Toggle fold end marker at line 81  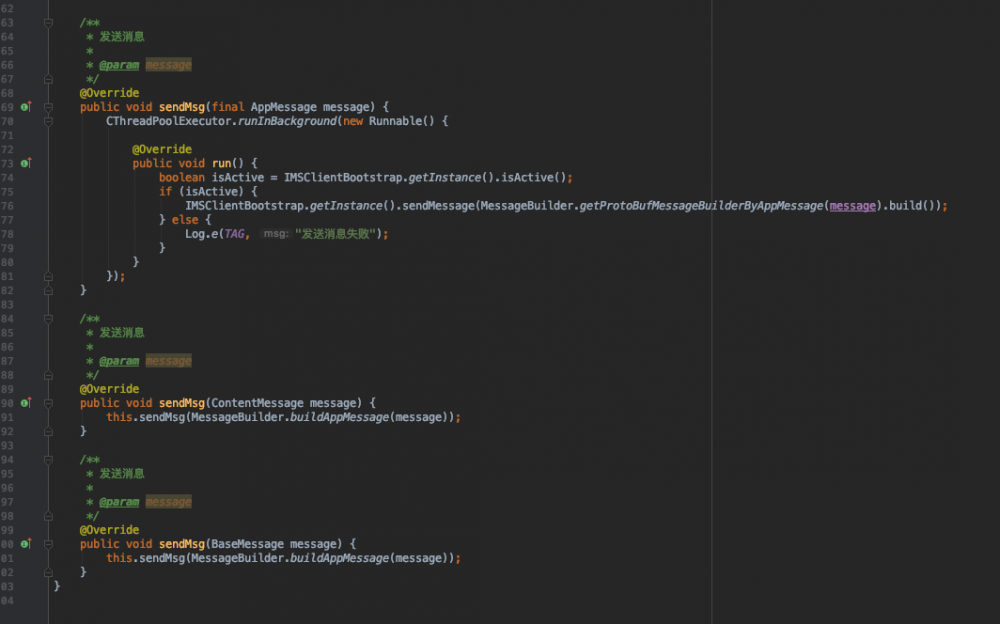tap(48, 276)
